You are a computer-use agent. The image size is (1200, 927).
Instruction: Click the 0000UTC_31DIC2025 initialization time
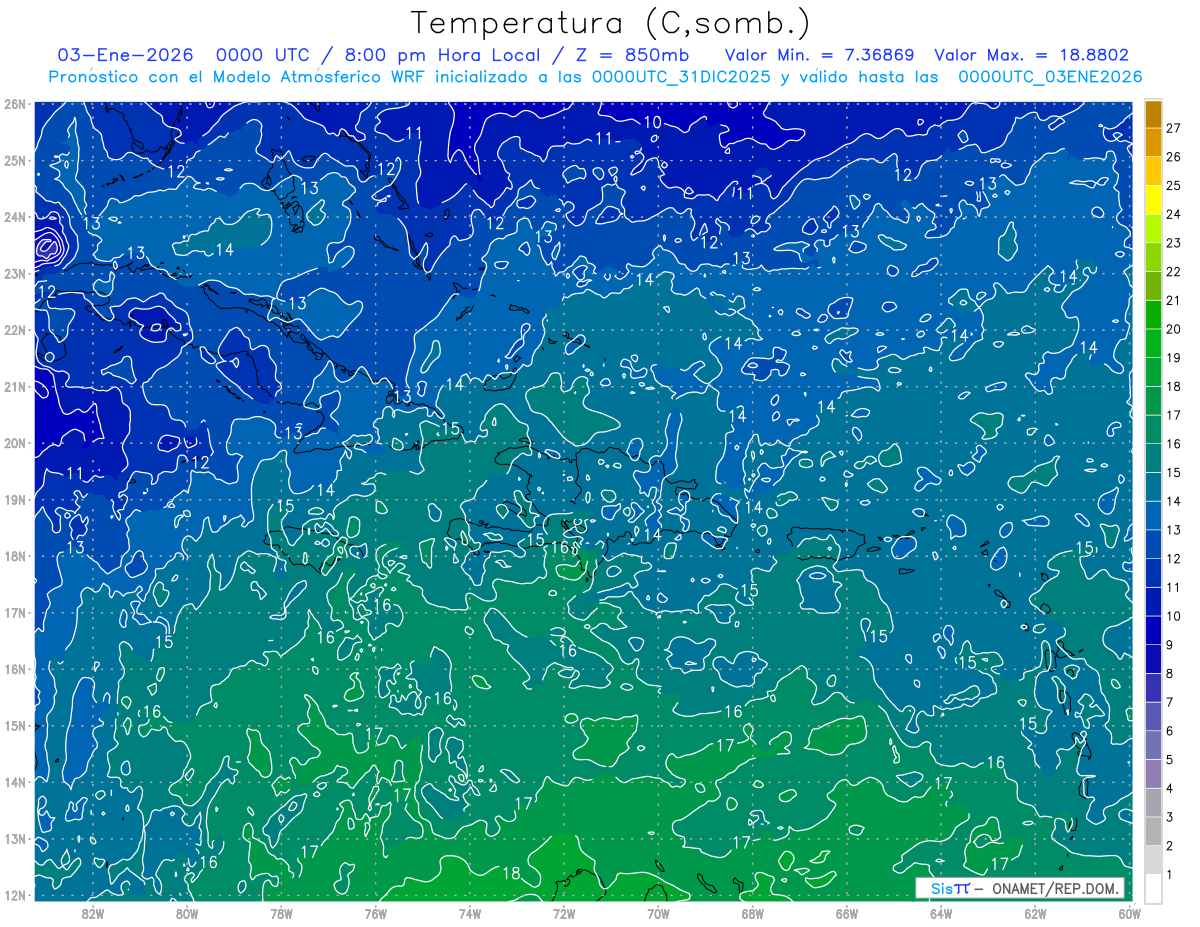[x=681, y=77]
